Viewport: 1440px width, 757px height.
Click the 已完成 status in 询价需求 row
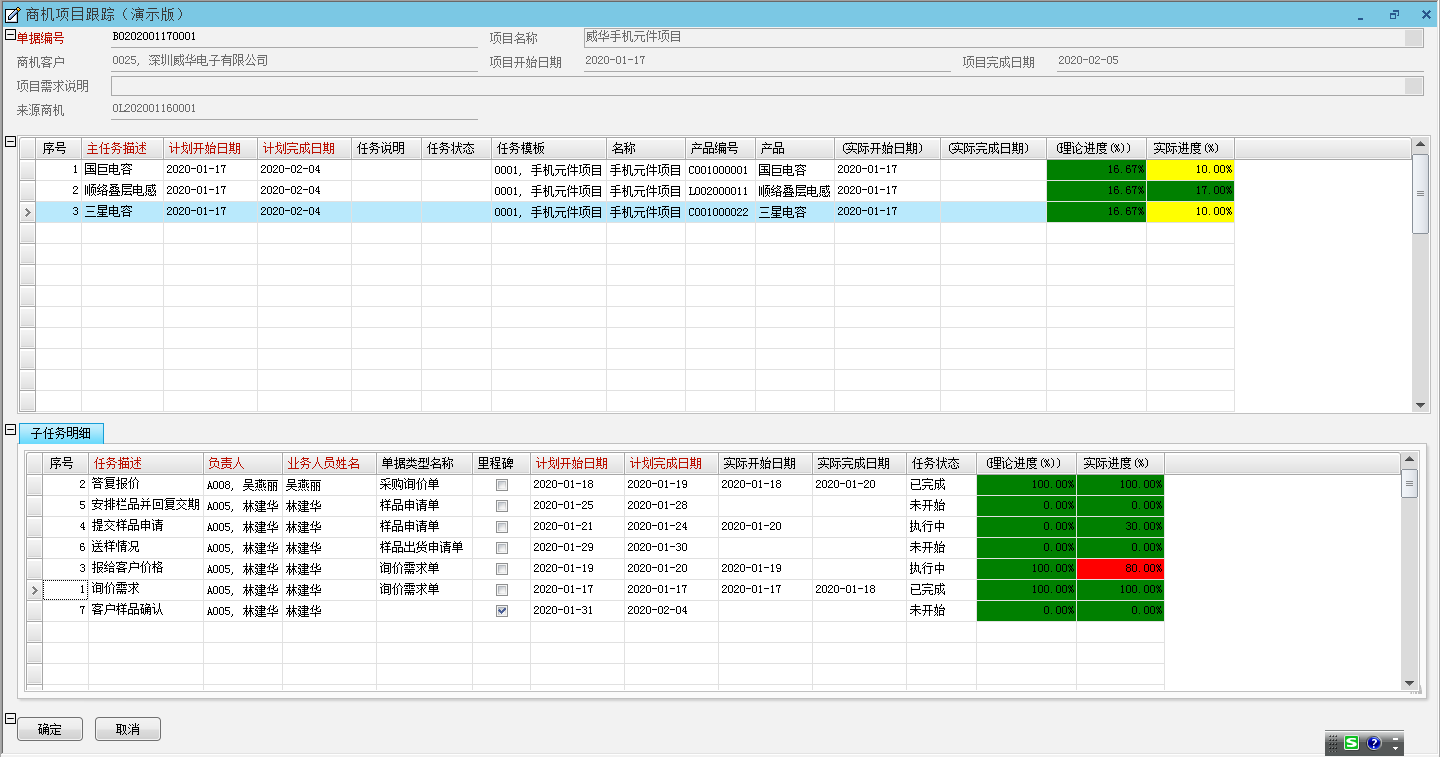click(941, 590)
